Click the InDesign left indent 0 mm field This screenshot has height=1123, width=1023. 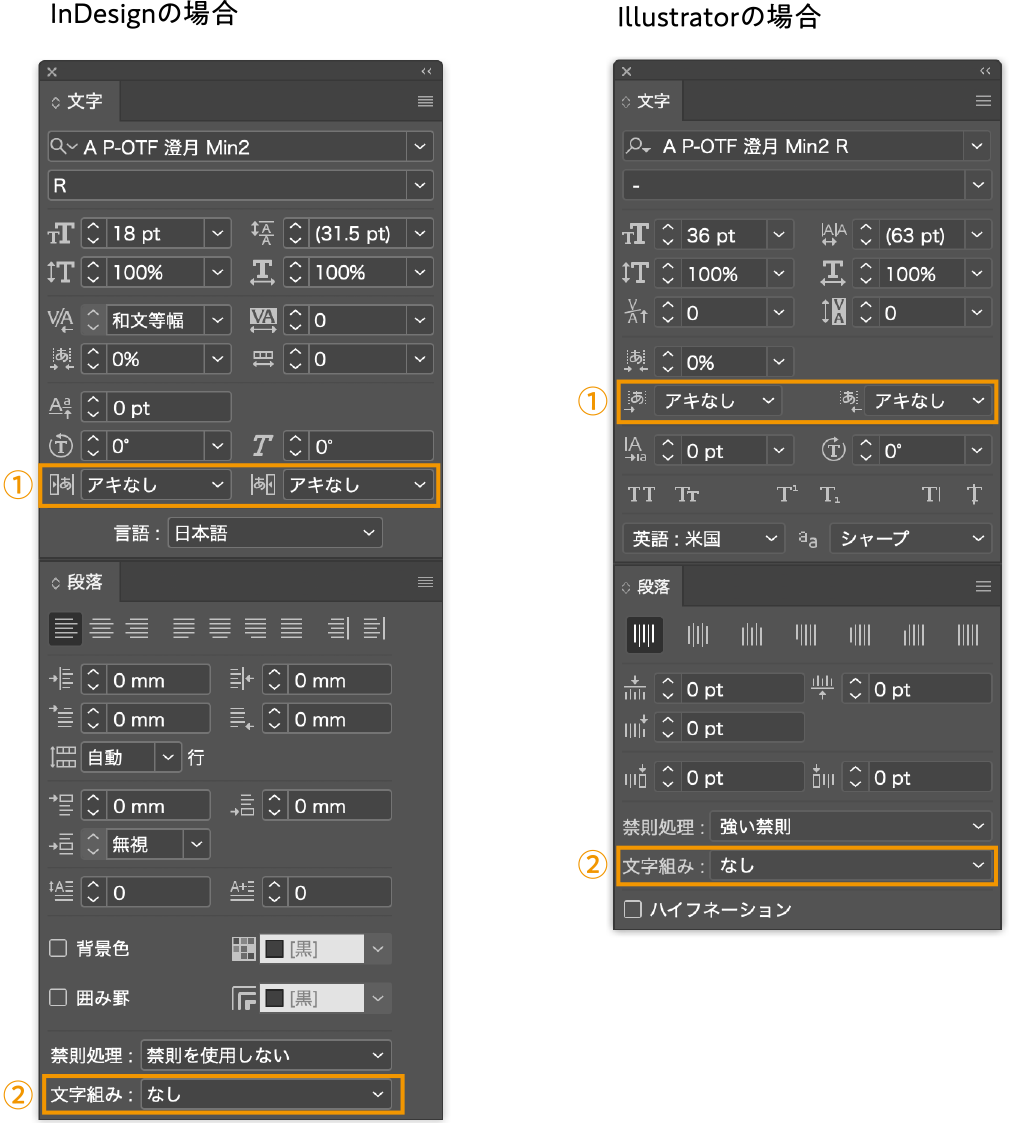pyautogui.click(x=158, y=680)
